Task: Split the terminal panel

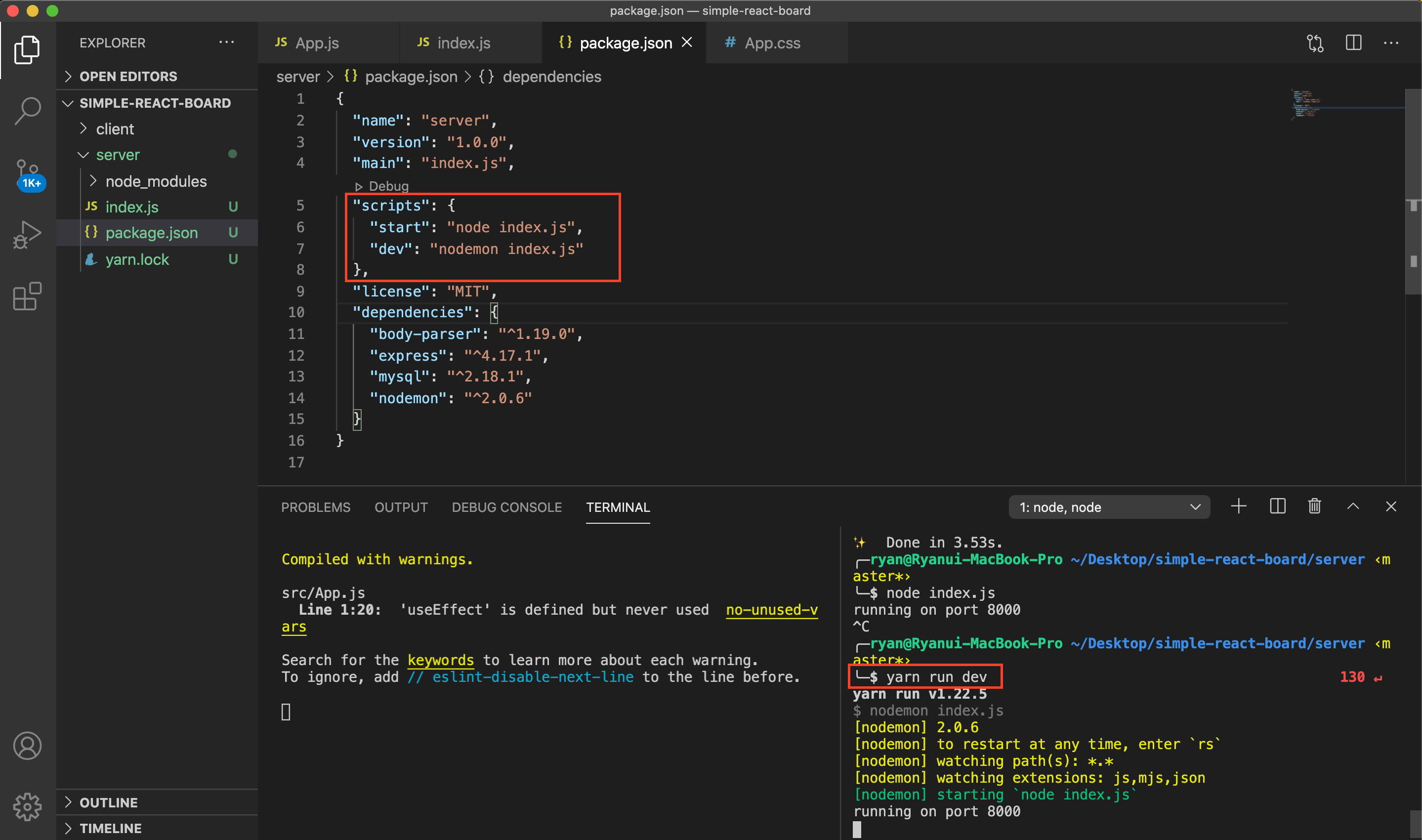Action: [1277, 506]
